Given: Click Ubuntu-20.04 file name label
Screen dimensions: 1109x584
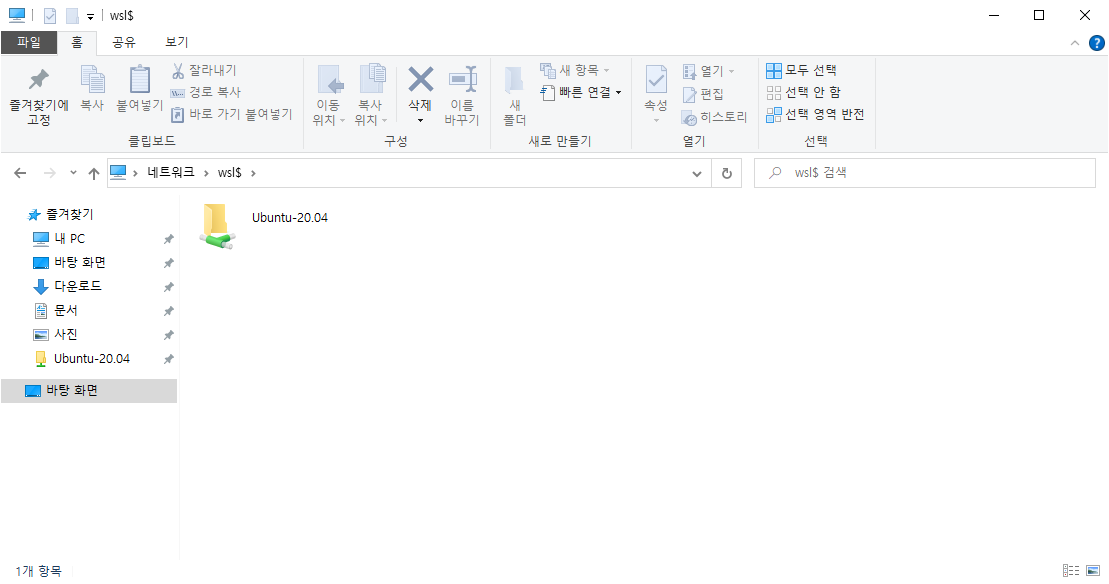Looking at the screenshot, I should point(290,218).
